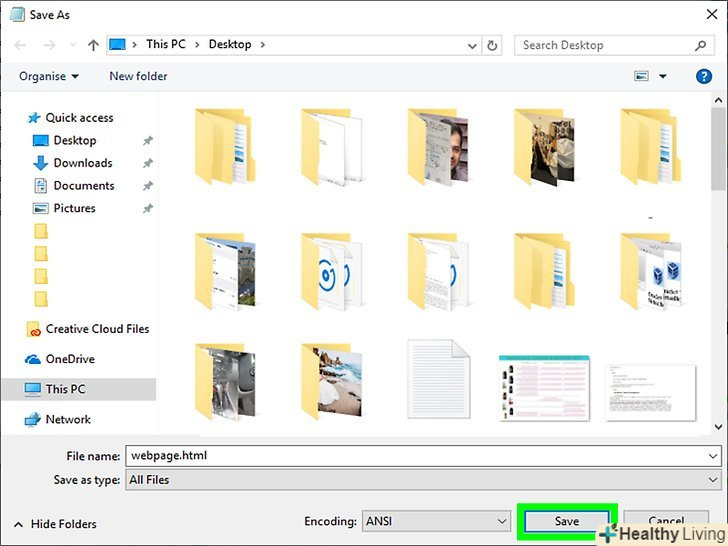Image resolution: width=728 pixels, height=546 pixels.
Task: Create a New folder
Action: point(138,76)
